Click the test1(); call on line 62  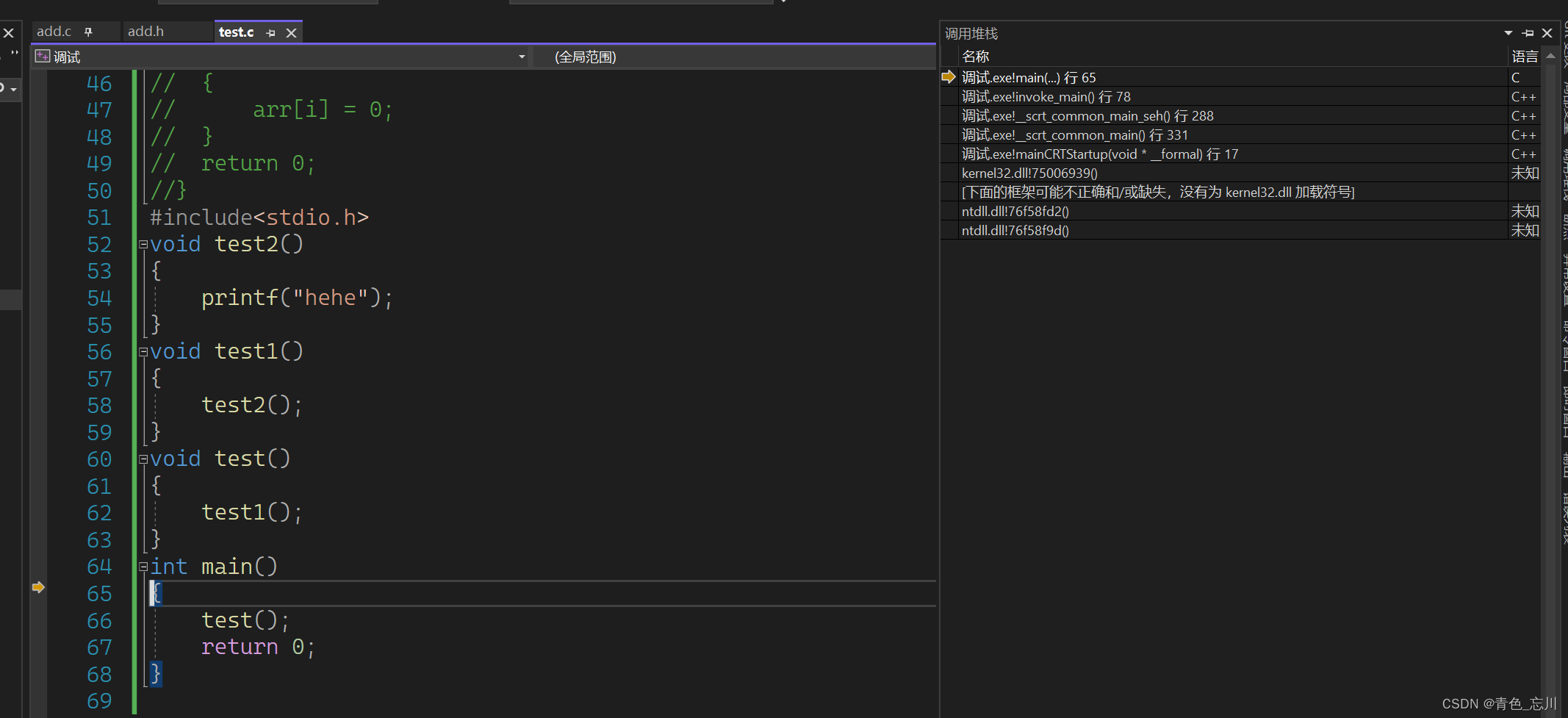(252, 512)
